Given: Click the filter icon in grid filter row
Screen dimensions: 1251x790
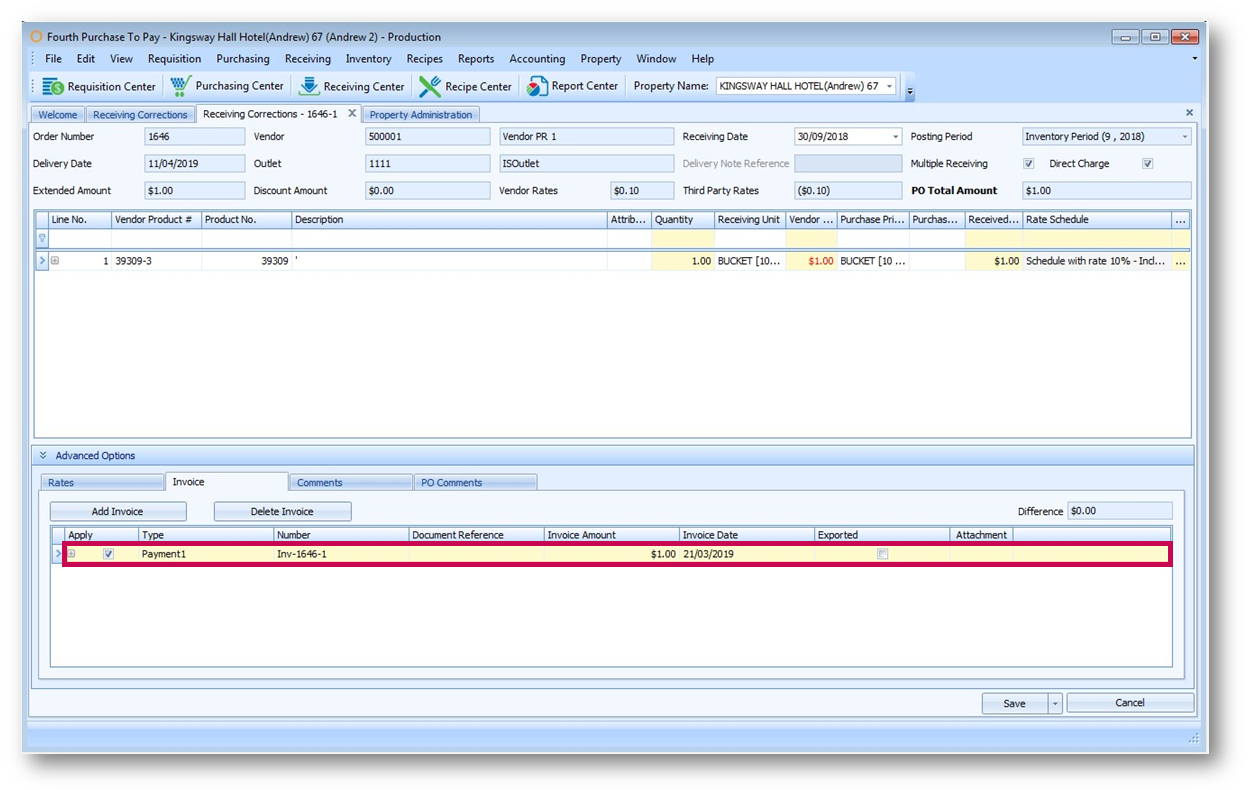Looking at the screenshot, I should (x=42, y=239).
